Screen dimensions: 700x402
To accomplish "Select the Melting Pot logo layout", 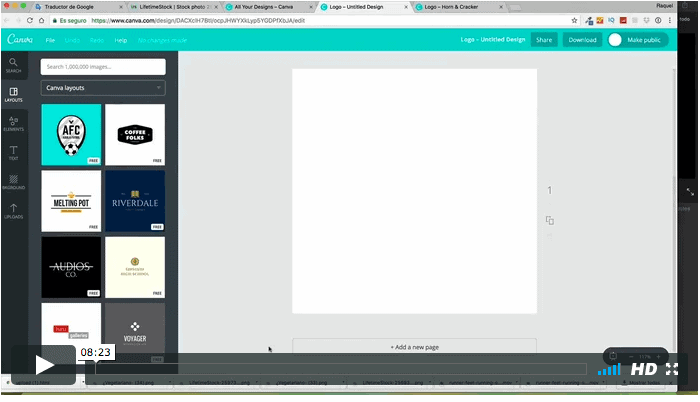I will pos(71,201).
